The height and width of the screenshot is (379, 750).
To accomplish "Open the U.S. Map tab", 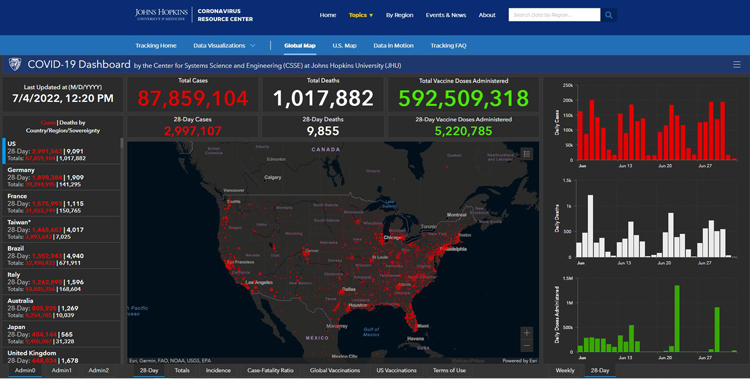I will click(x=344, y=45).
